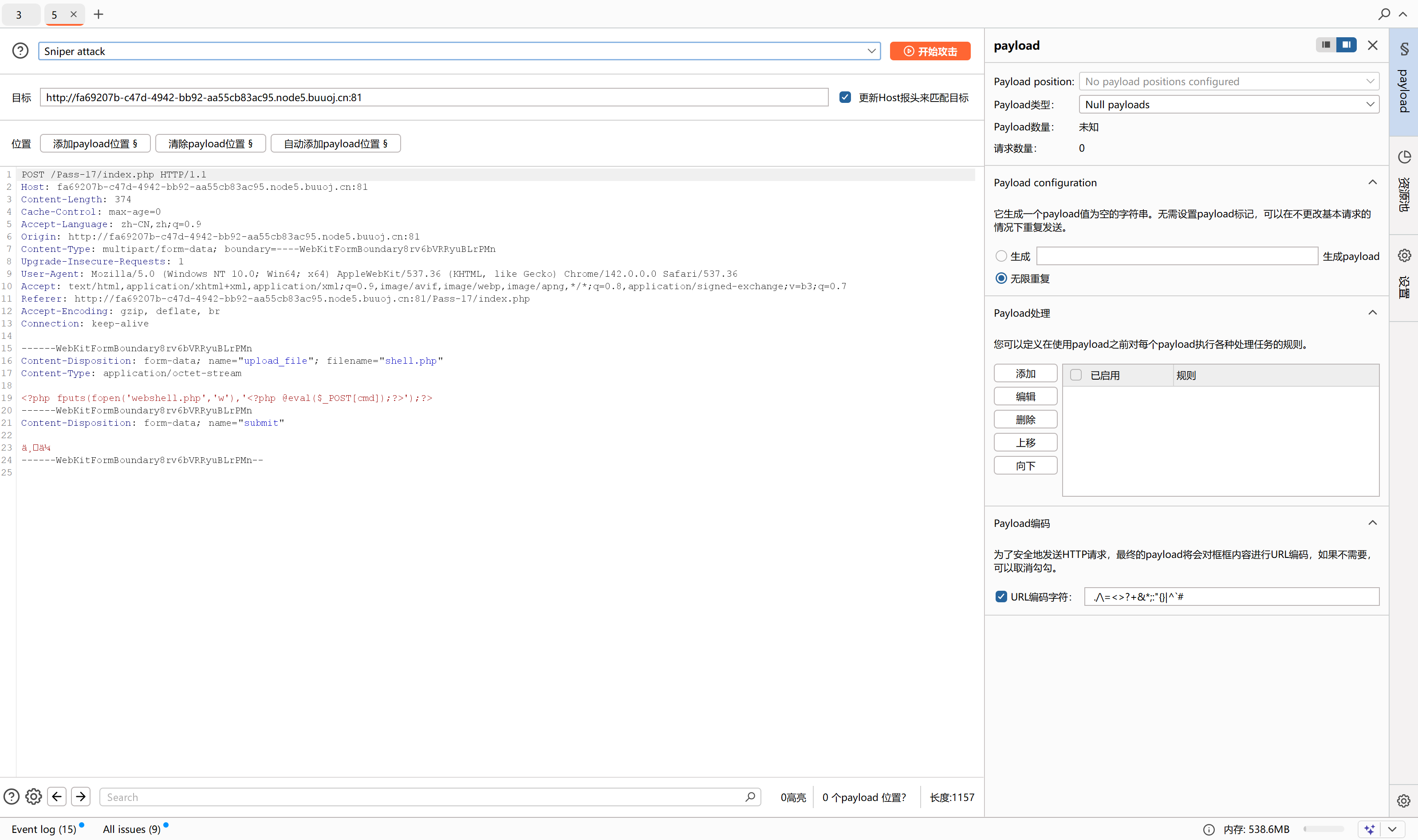The width and height of the screenshot is (1418, 840).
Task: Select the 生成 radio button
Action: [x=1001, y=256]
